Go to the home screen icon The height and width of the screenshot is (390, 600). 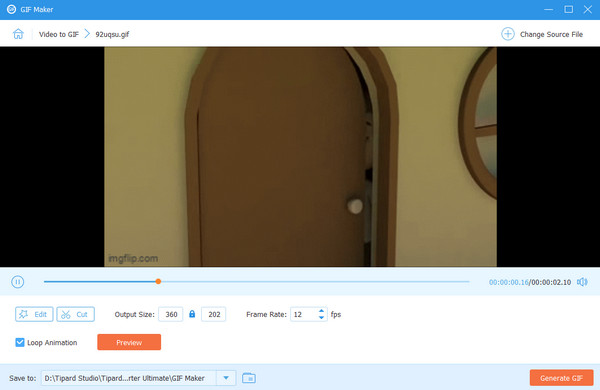(18, 34)
